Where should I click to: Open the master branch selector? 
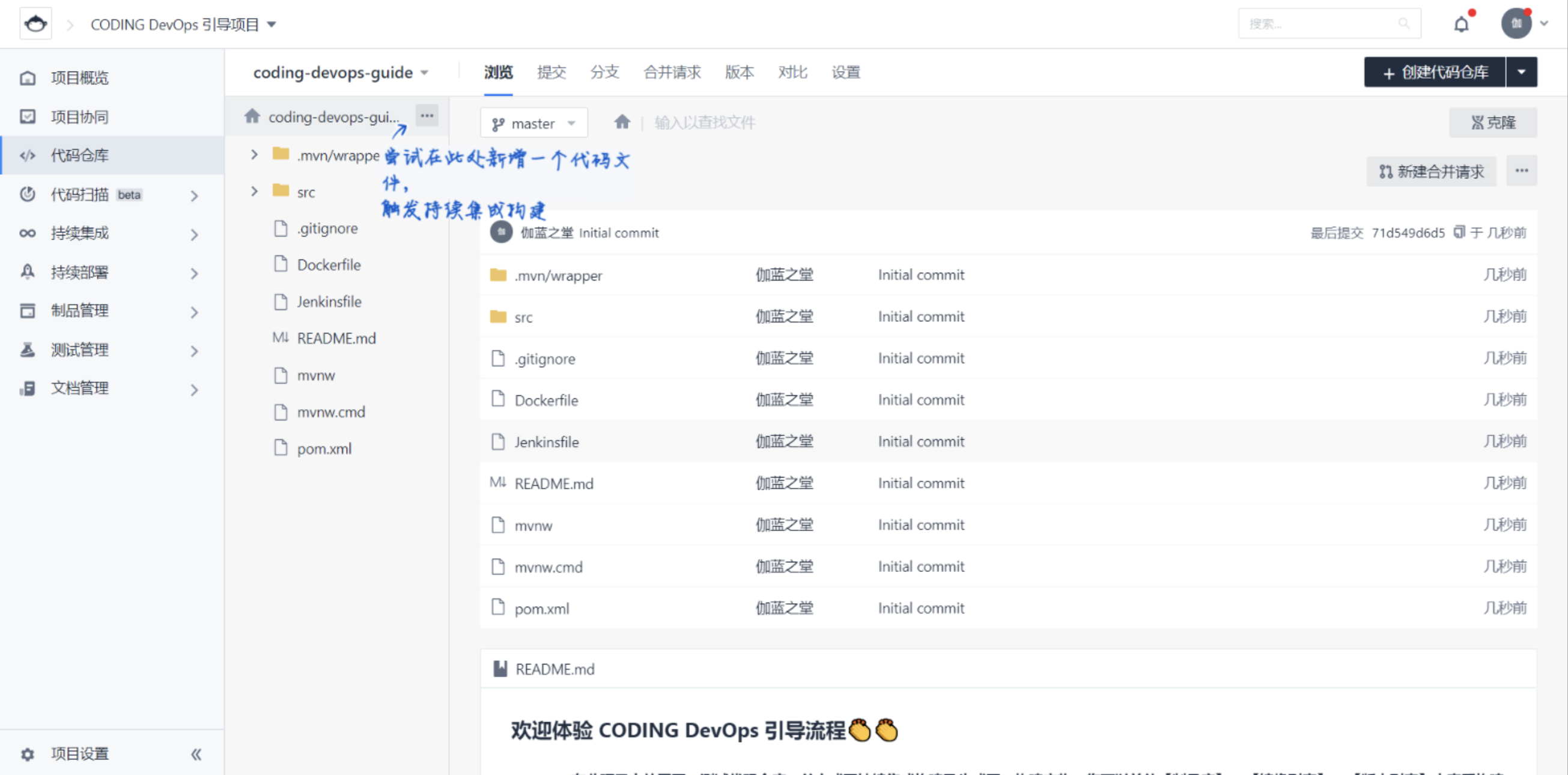pos(534,123)
